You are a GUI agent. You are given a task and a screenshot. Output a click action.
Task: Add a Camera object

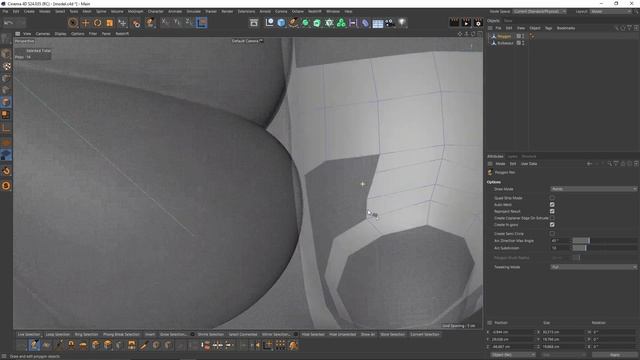click(390, 23)
